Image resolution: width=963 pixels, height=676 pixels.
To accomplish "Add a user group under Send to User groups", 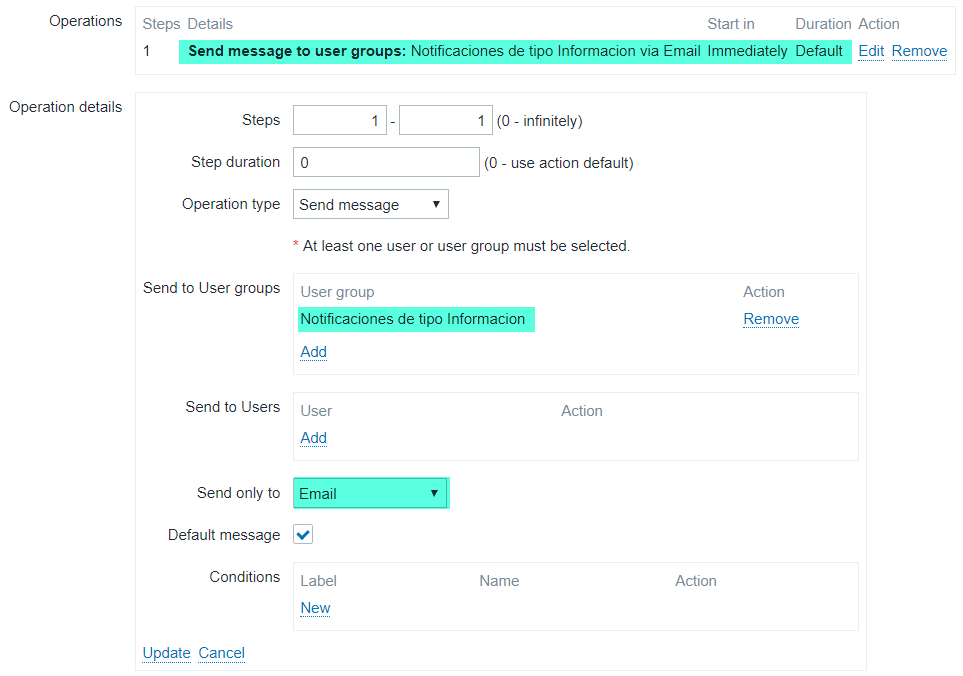I will (x=313, y=352).
